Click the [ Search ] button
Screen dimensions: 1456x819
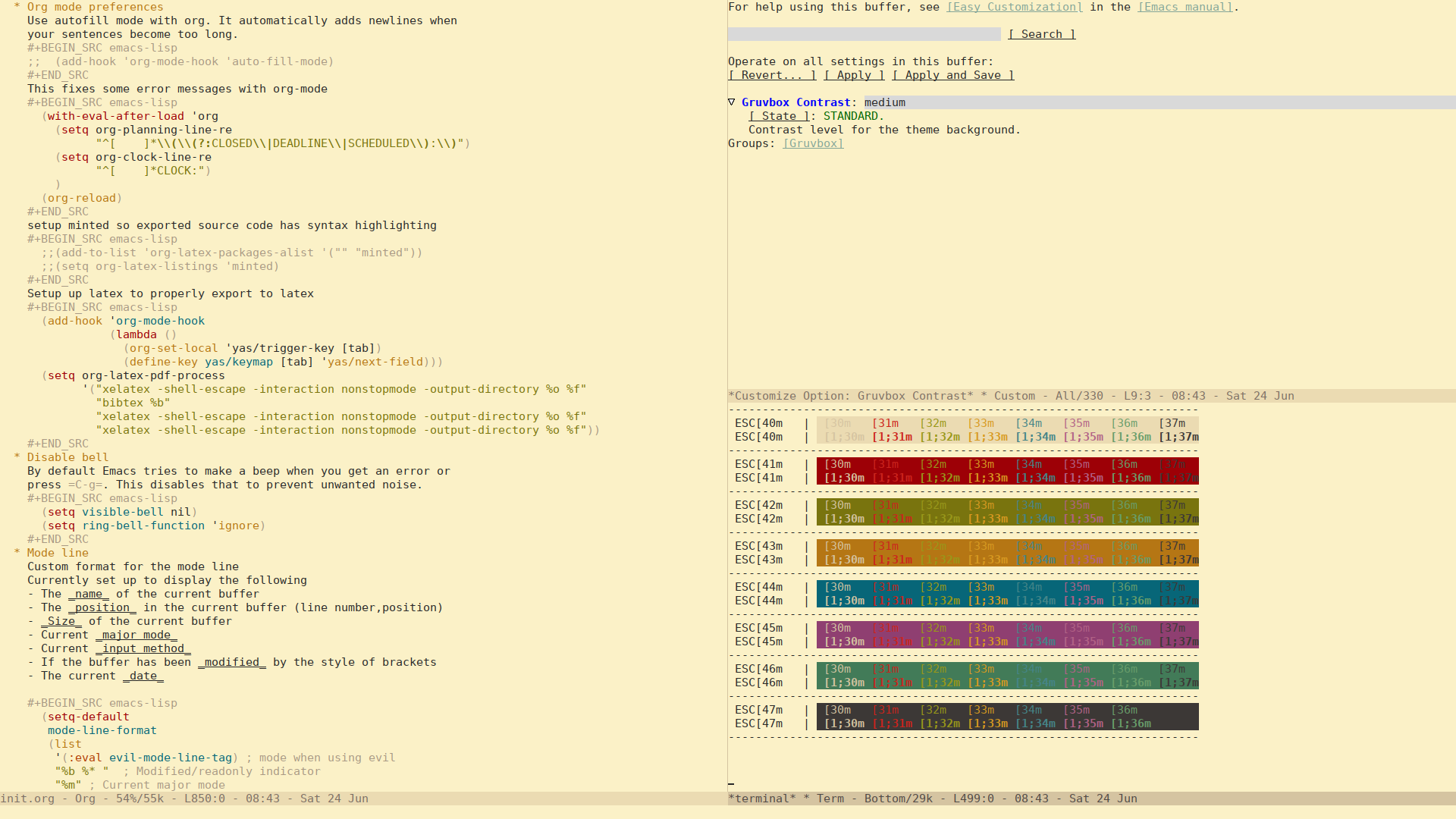pyautogui.click(x=1041, y=34)
